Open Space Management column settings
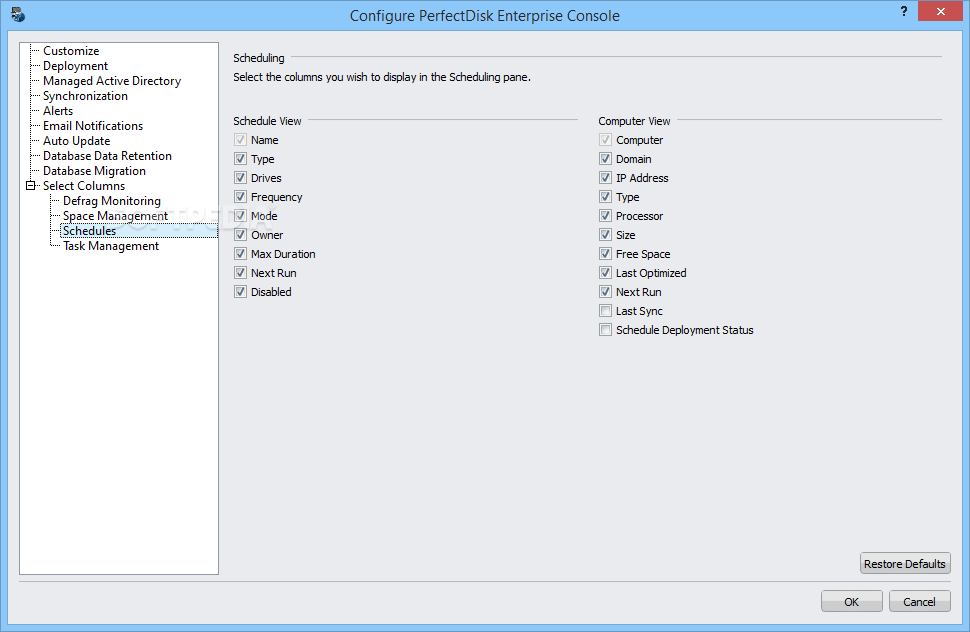Screen dimensions: 970x632 [116, 216]
